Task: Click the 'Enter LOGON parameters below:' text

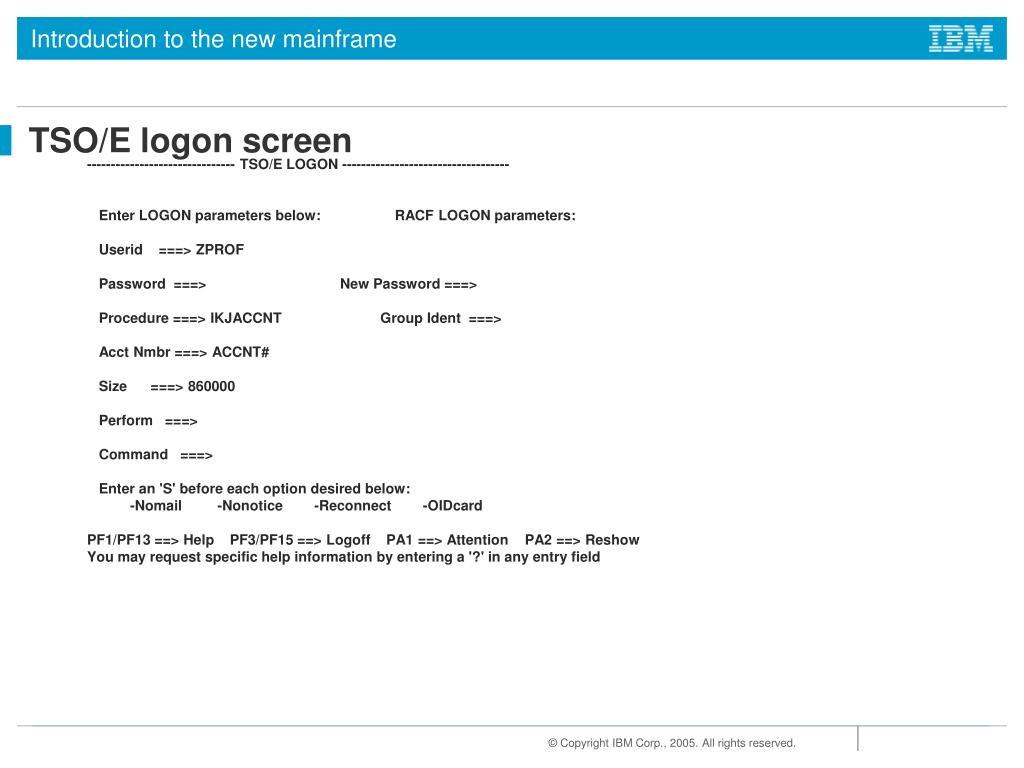Action: click(x=210, y=216)
